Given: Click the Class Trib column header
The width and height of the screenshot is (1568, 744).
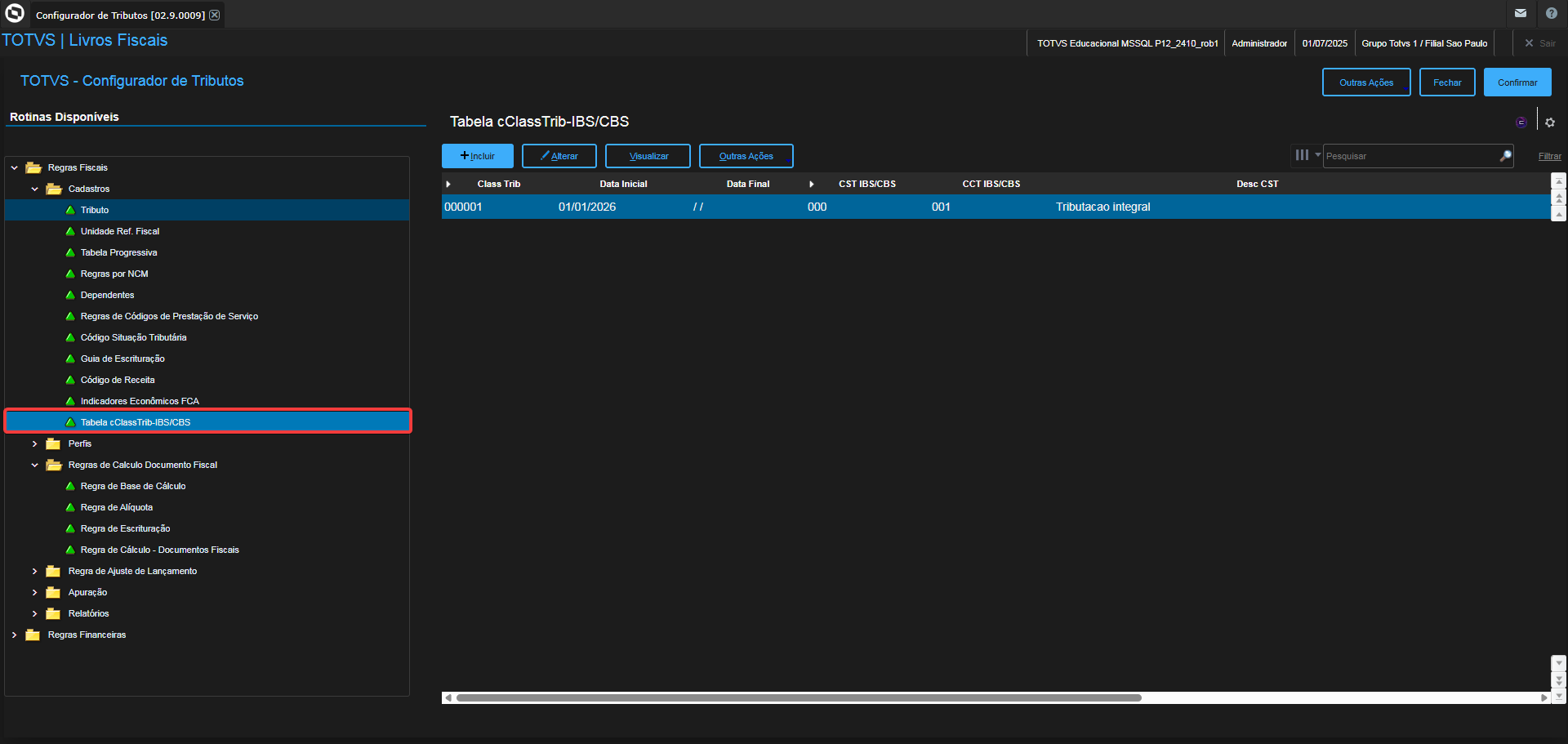Looking at the screenshot, I should [x=499, y=184].
